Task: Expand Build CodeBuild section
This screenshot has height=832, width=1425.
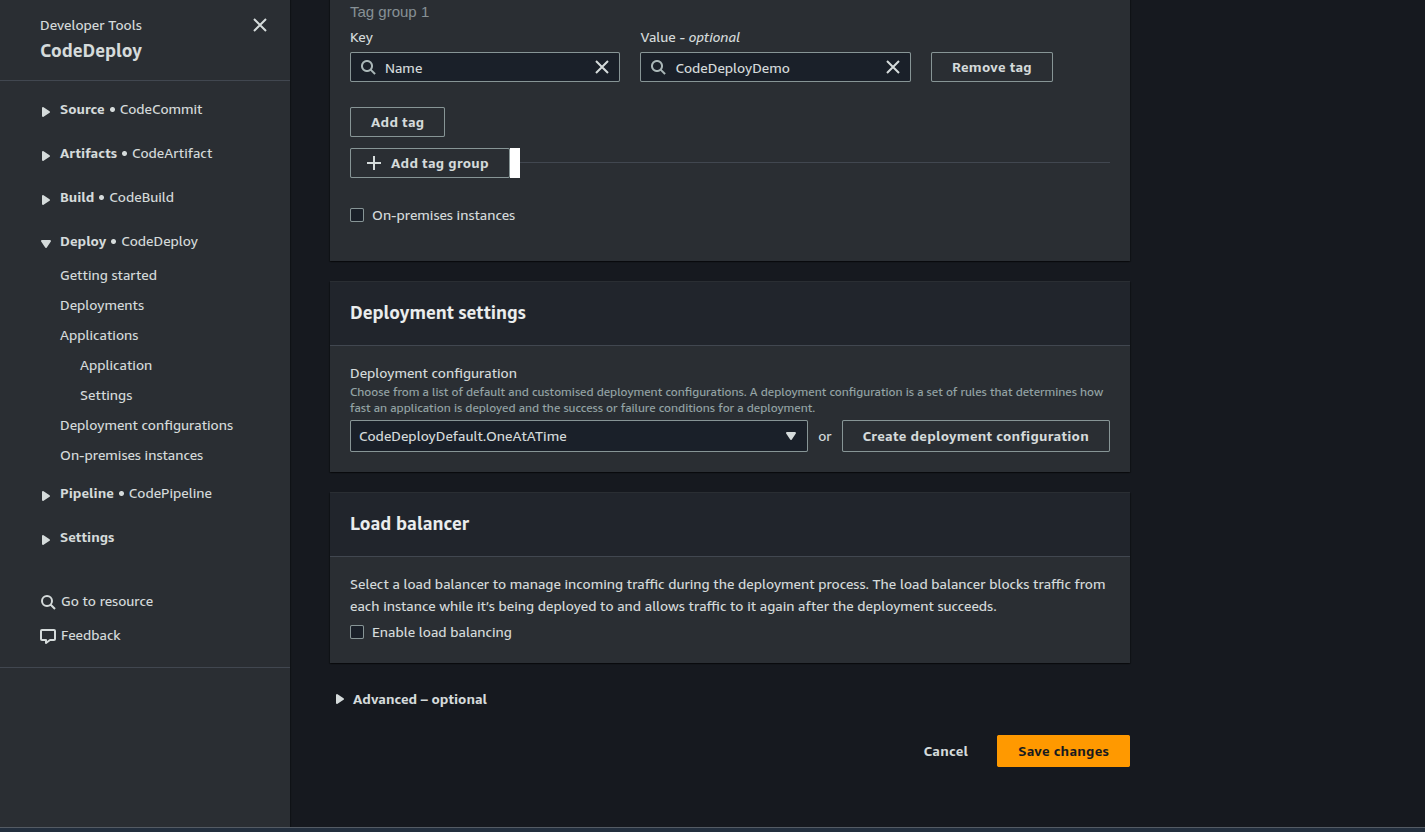Action: [46, 199]
